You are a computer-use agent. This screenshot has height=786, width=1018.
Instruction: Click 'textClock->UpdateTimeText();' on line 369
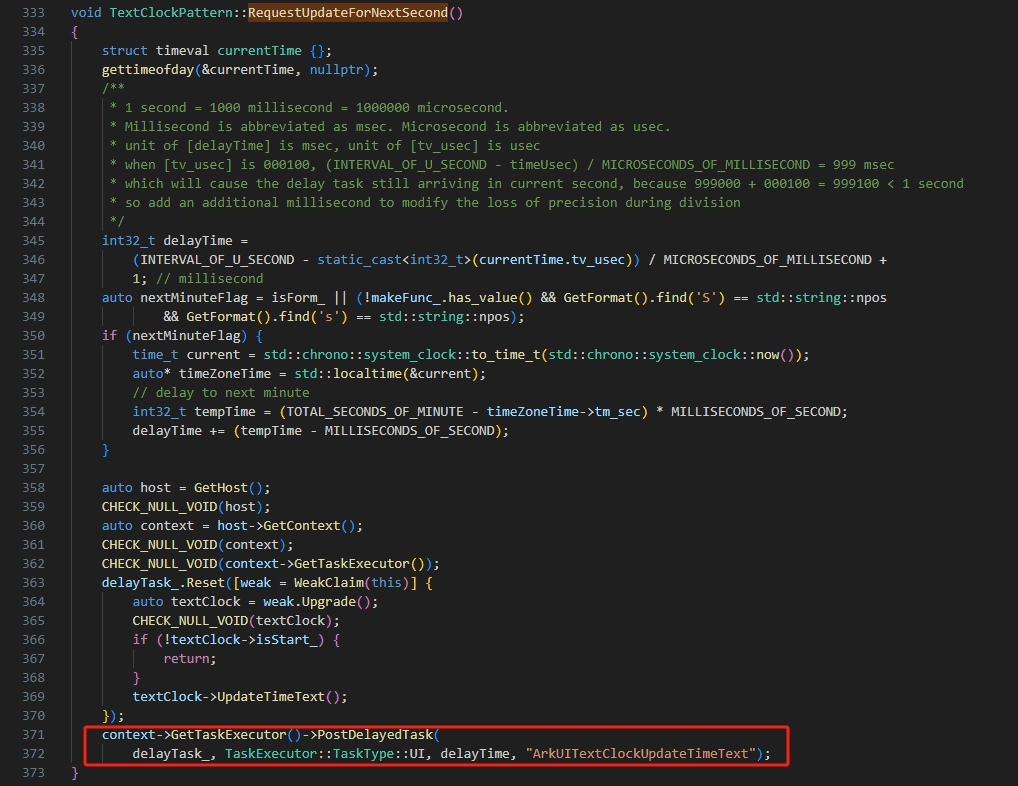pyautogui.click(x=240, y=696)
